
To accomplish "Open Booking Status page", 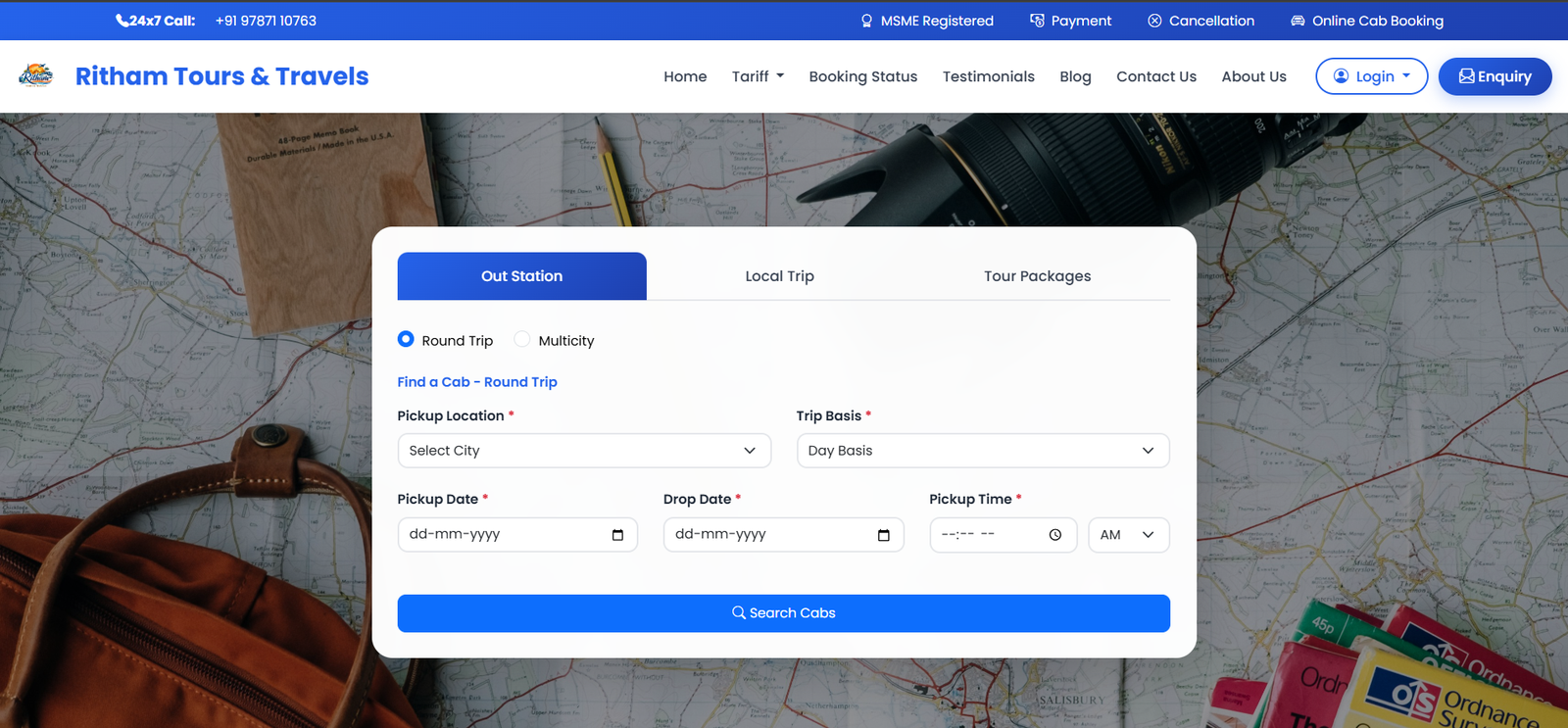I will click(863, 76).
